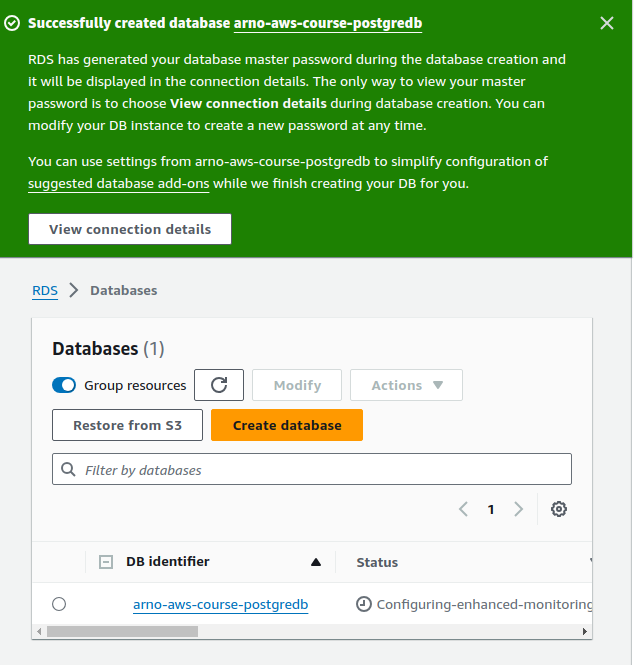638x665 pixels.
Task: Click the Create database button
Action: point(287,425)
